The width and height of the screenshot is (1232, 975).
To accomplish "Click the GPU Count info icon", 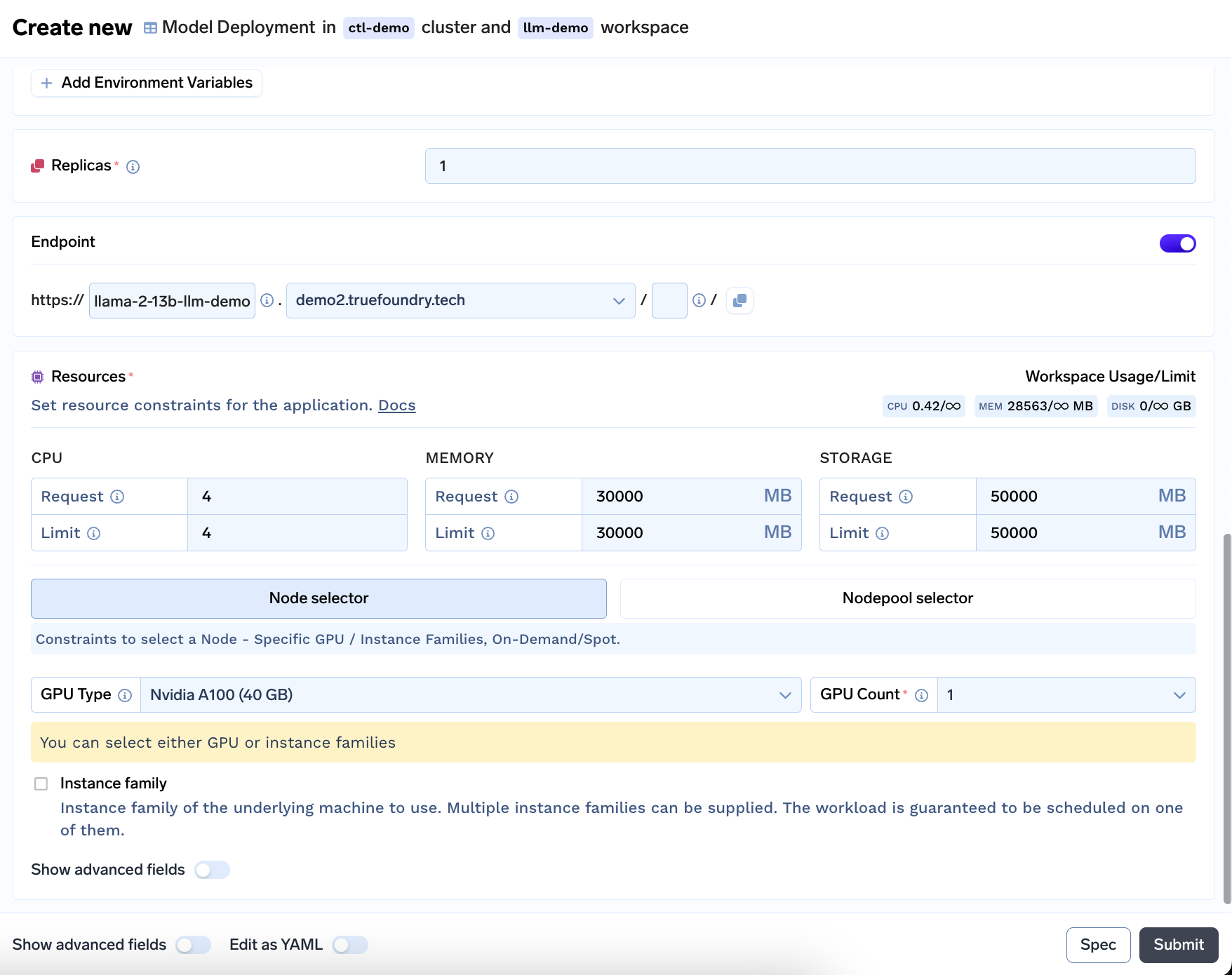I will 922,695.
